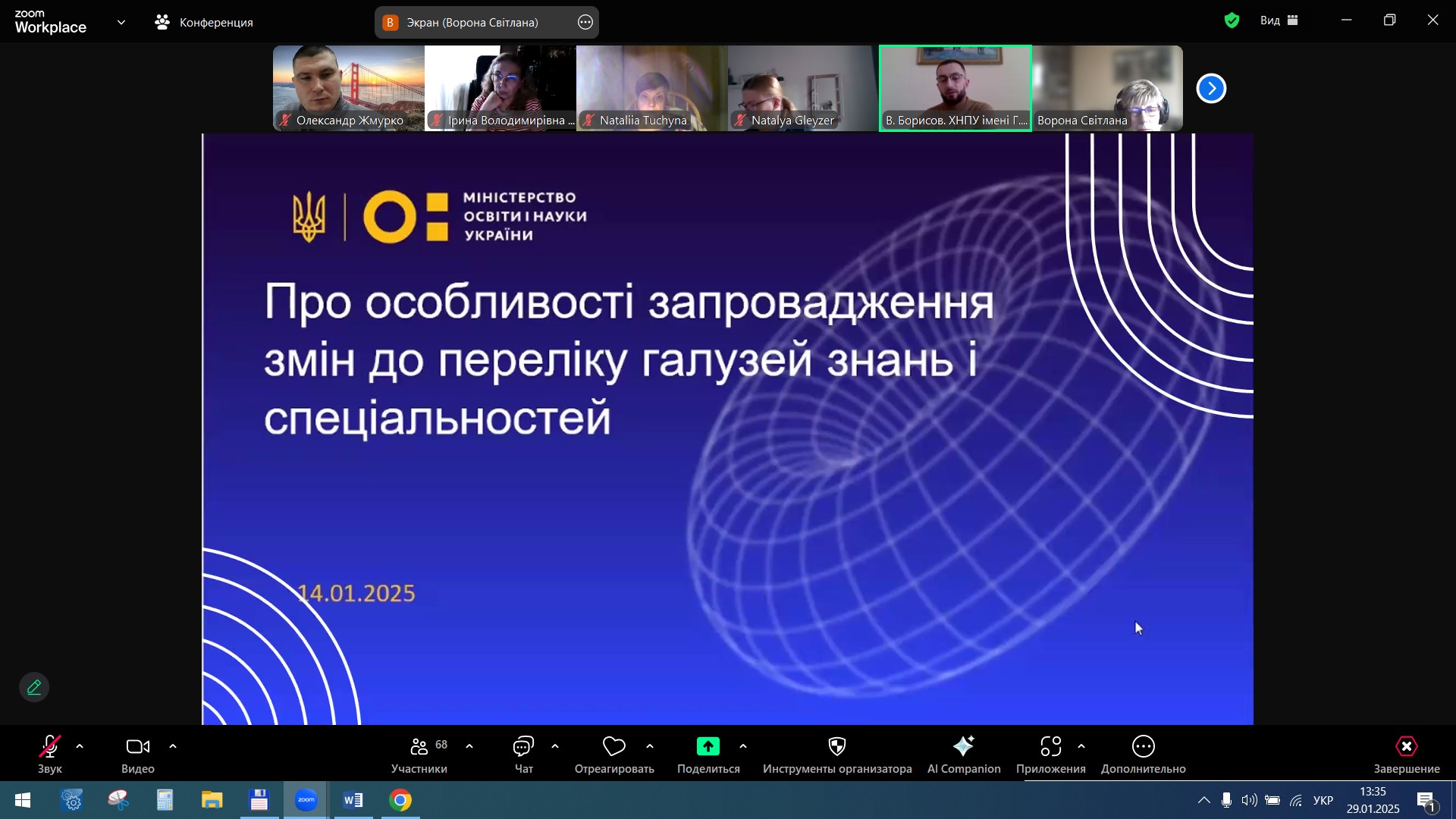Screen dimensions: 1456x819
Task: View encryption info via green shield
Action: pyautogui.click(x=1232, y=21)
